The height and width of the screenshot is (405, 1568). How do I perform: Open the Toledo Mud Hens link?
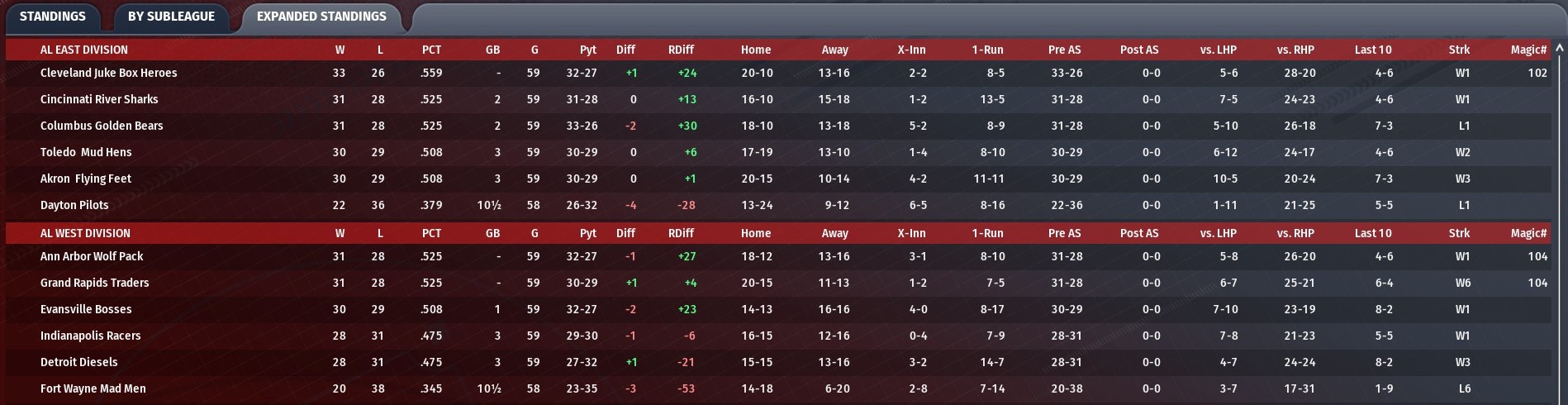click(86, 152)
